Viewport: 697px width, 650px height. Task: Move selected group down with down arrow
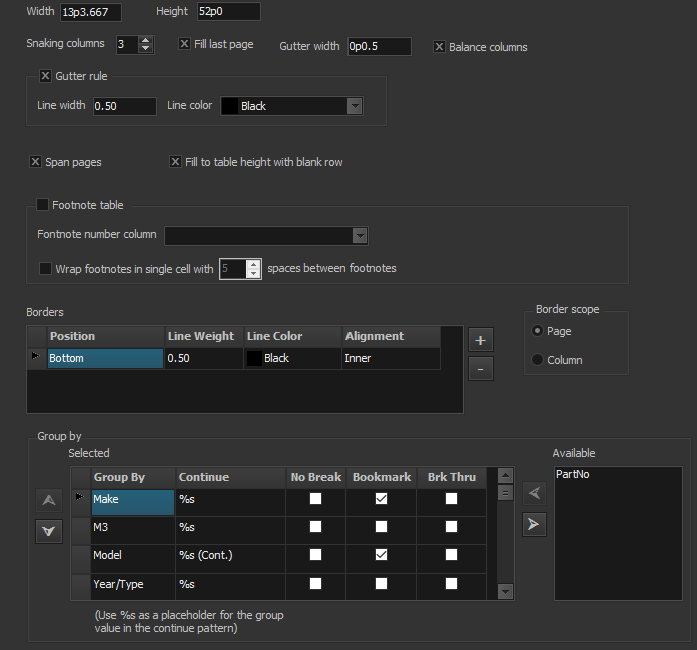pos(48,531)
